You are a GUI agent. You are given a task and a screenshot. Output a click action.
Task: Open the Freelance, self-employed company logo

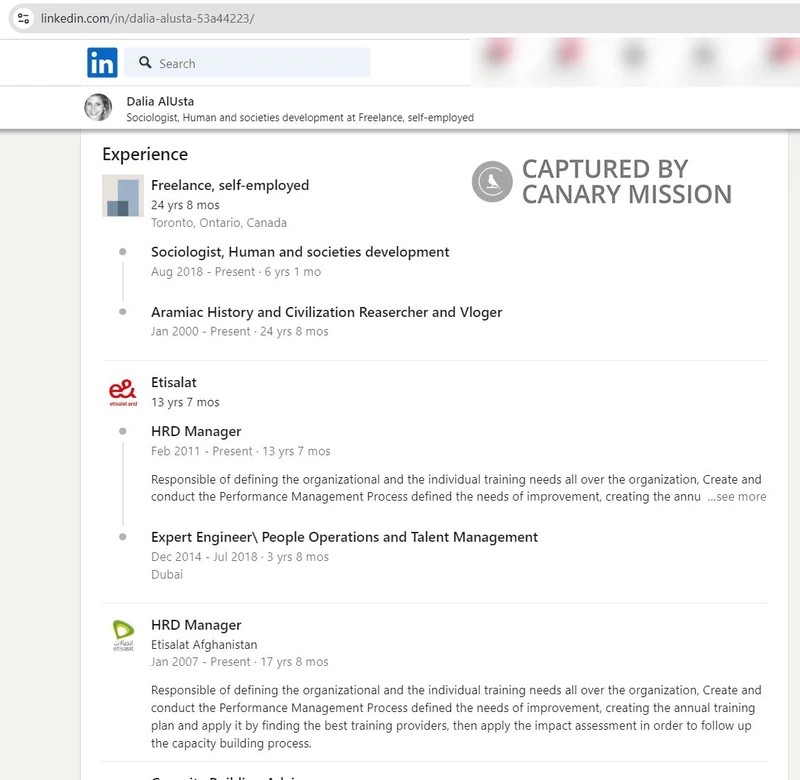(123, 196)
